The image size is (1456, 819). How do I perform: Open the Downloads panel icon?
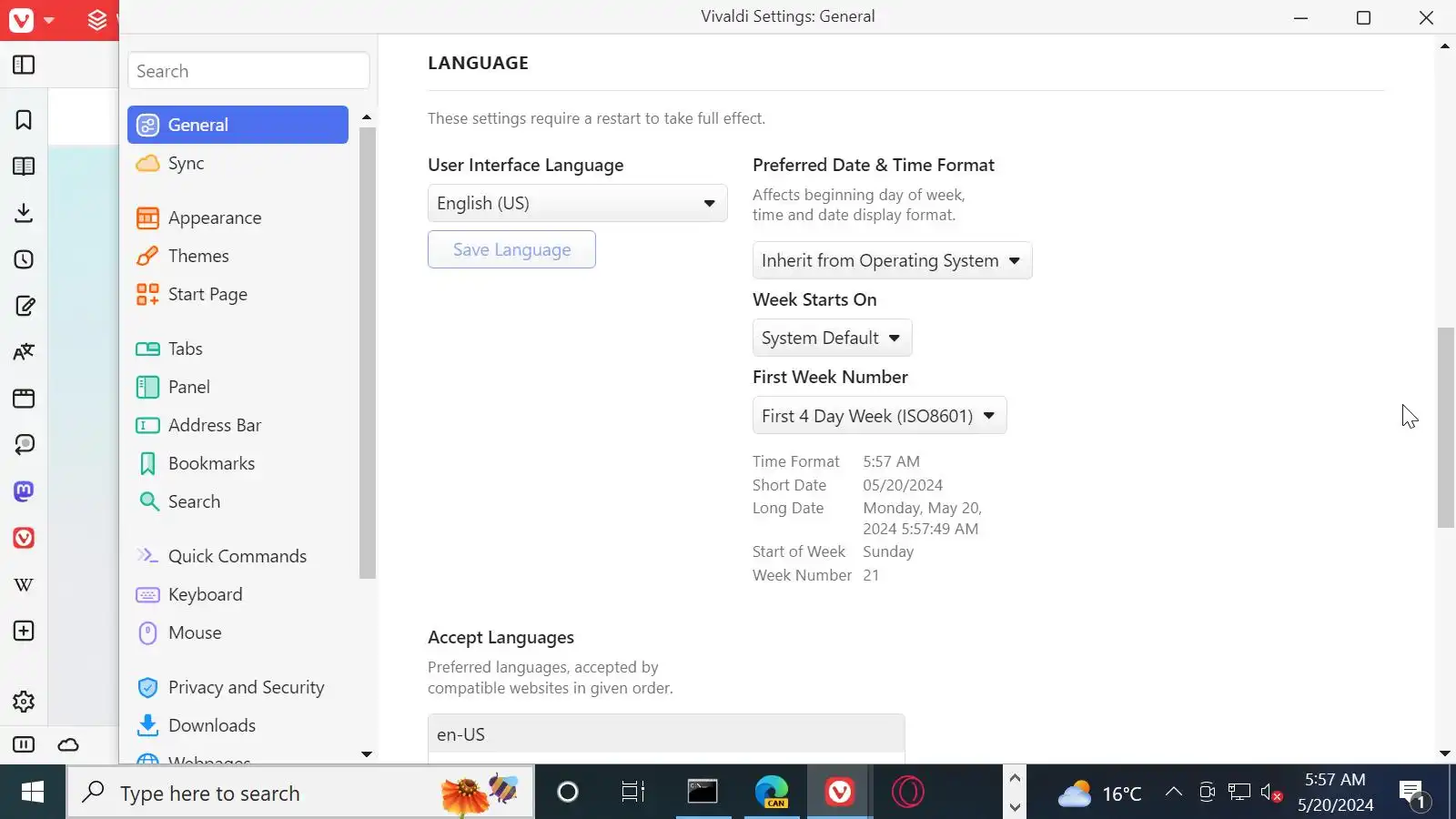tap(24, 213)
